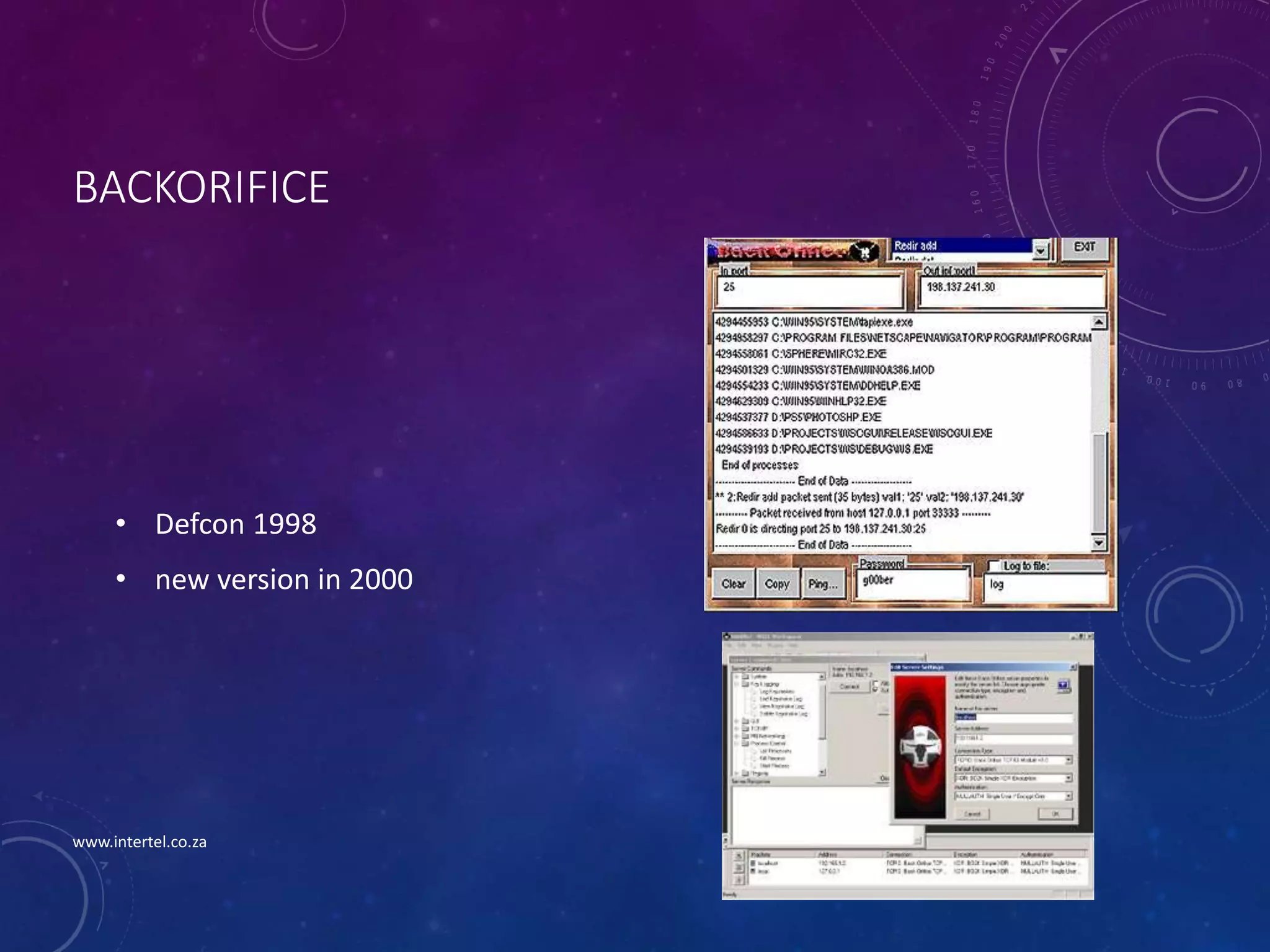Click the 'Redir 0 is directing port 25' line
1270x952 pixels.
click(820, 529)
